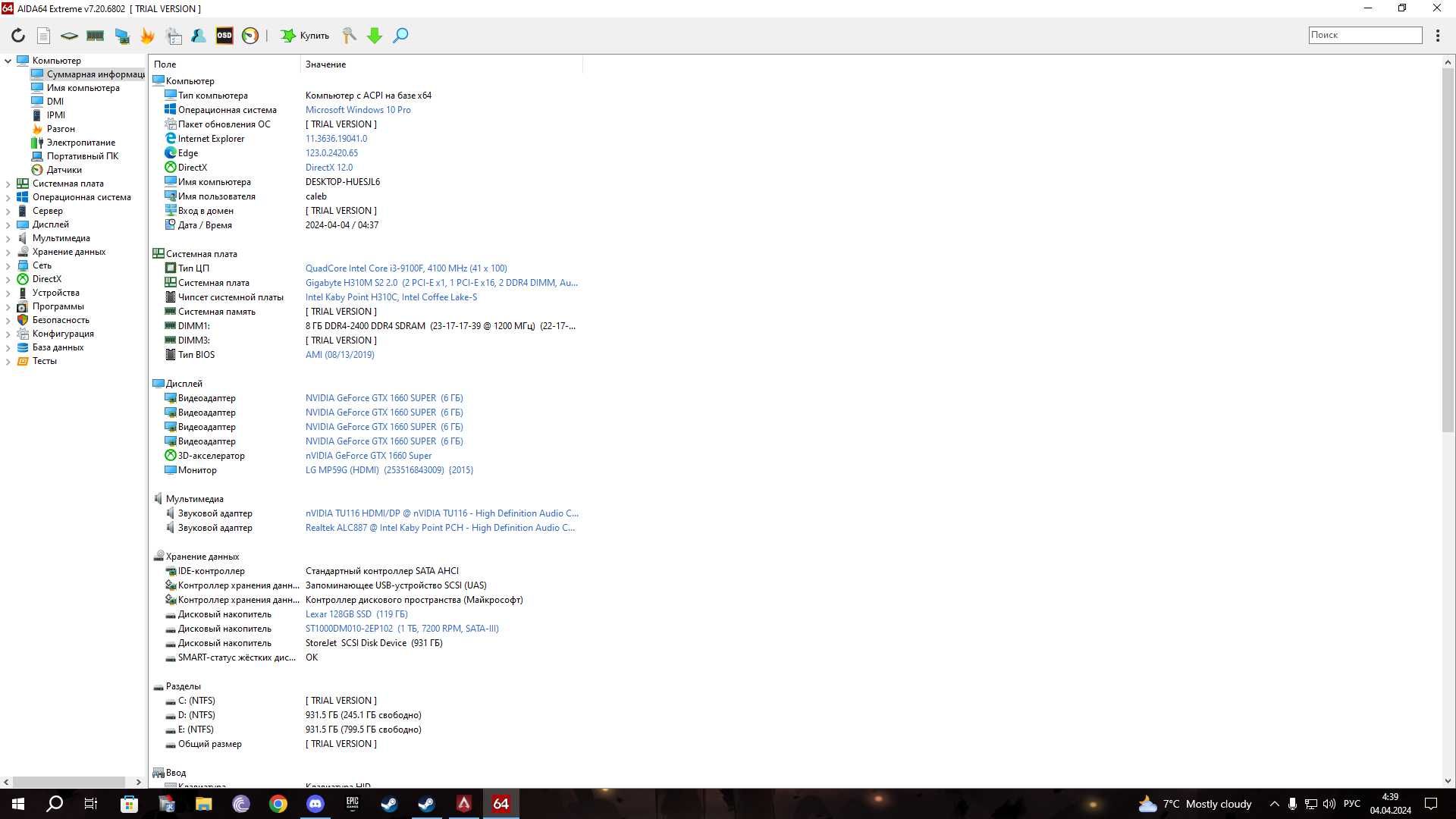
Task: Select the IPMI tree item
Action: 49,115
